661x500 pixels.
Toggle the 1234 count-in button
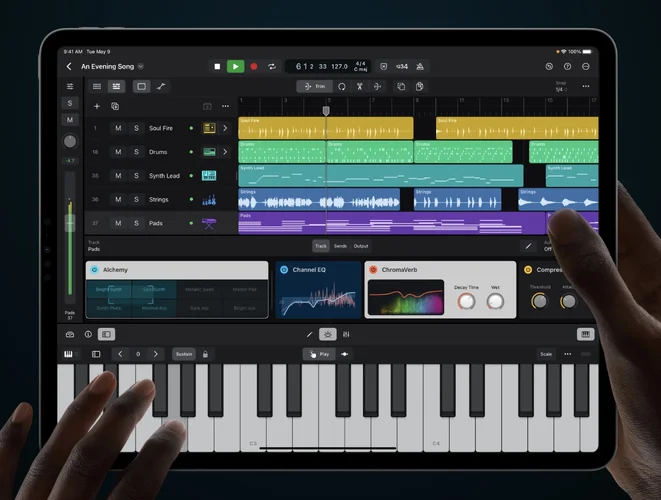(x=402, y=67)
